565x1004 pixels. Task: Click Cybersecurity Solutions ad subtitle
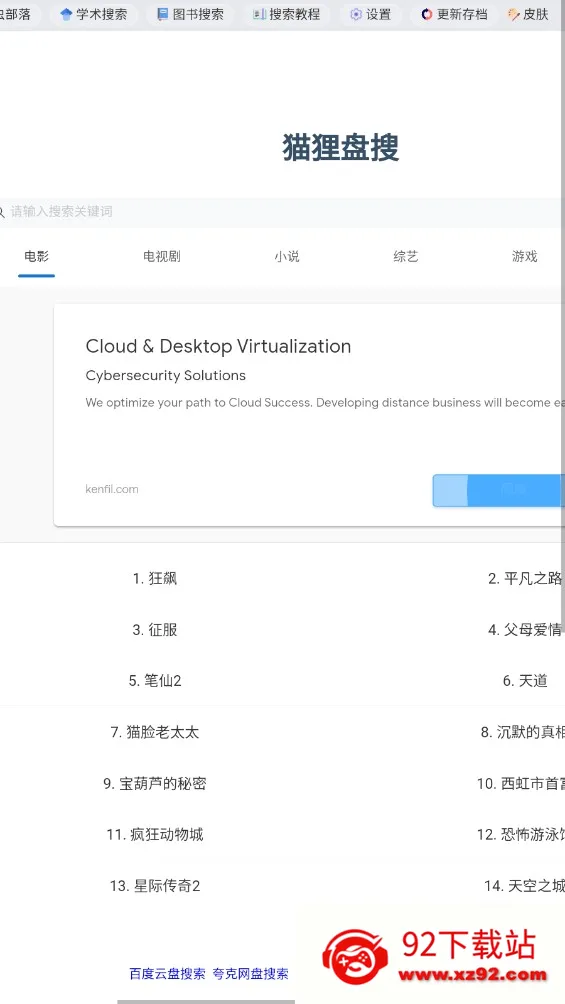pos(166,375)
